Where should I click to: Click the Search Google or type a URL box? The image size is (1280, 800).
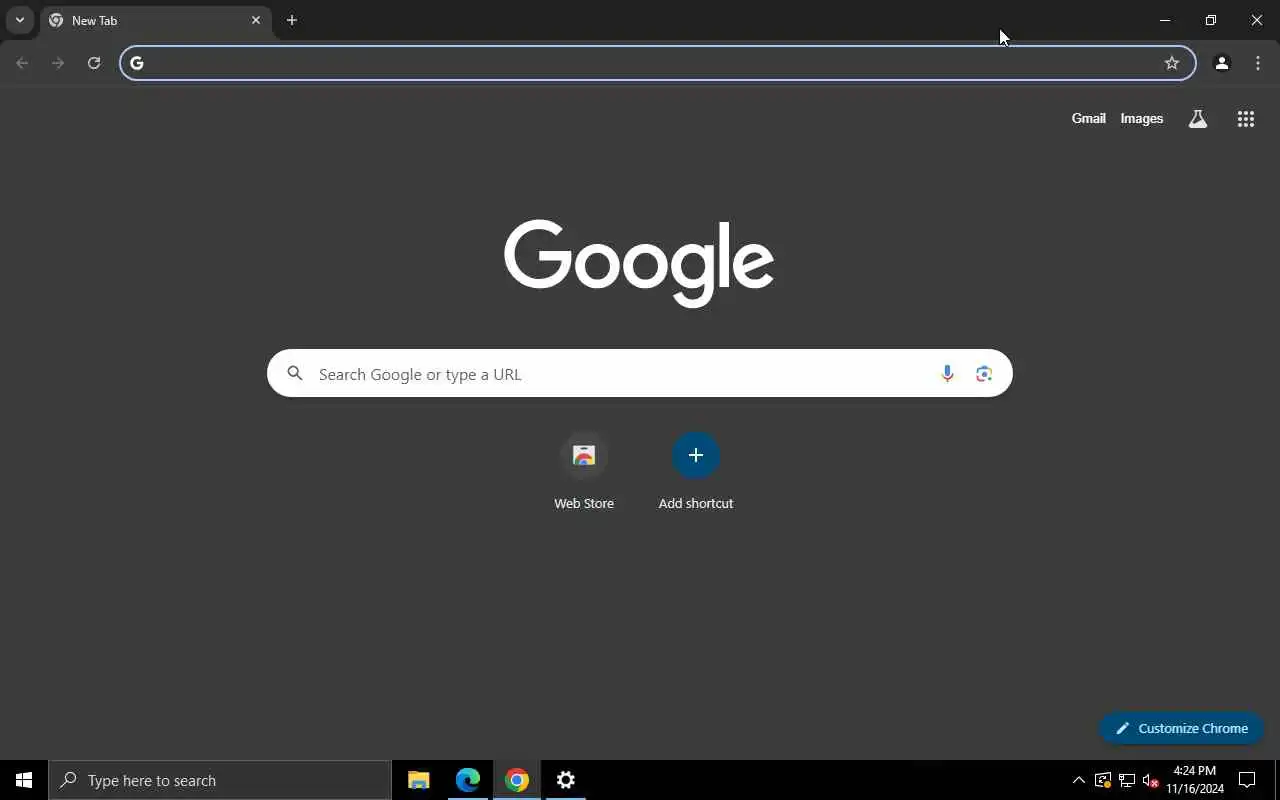click(640, 373)
